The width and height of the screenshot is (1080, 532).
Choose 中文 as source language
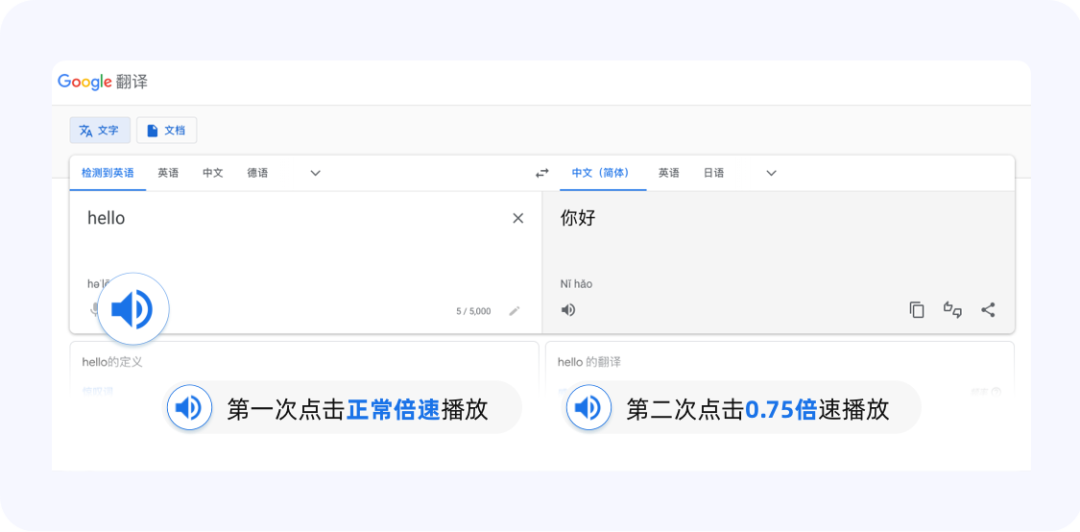(x=213, y=173)
